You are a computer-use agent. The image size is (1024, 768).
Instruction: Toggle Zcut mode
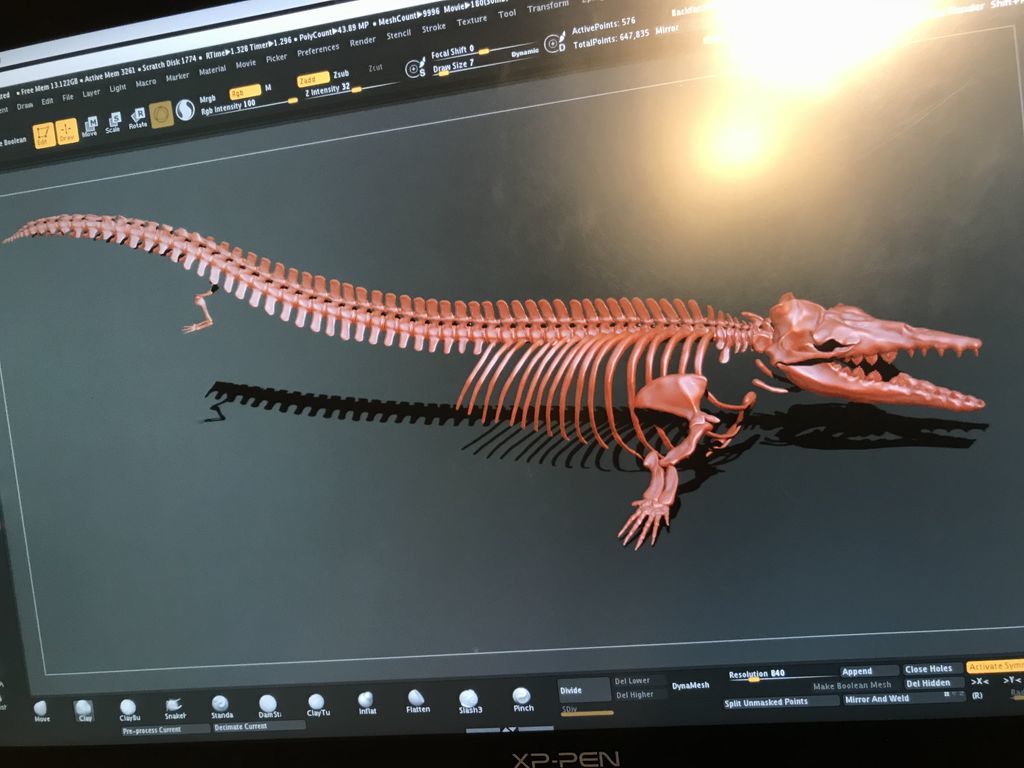[376, 68]
